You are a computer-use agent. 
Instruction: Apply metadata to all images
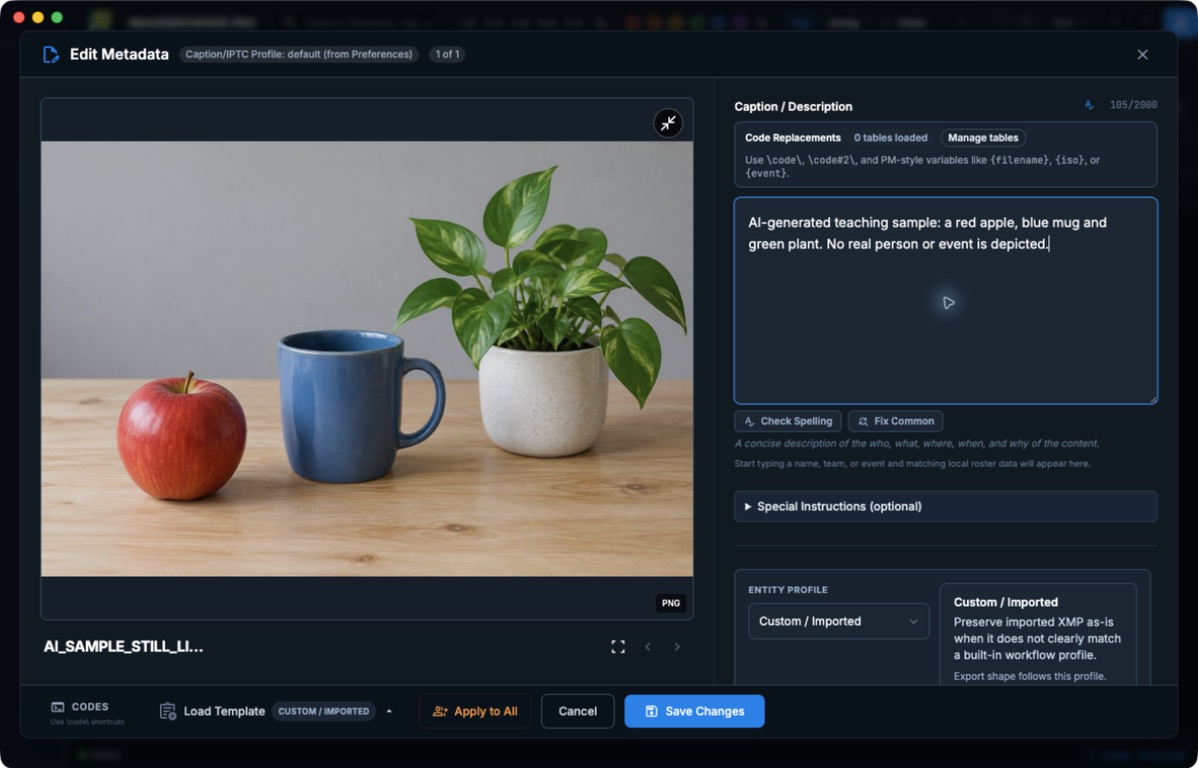point(475,711)
